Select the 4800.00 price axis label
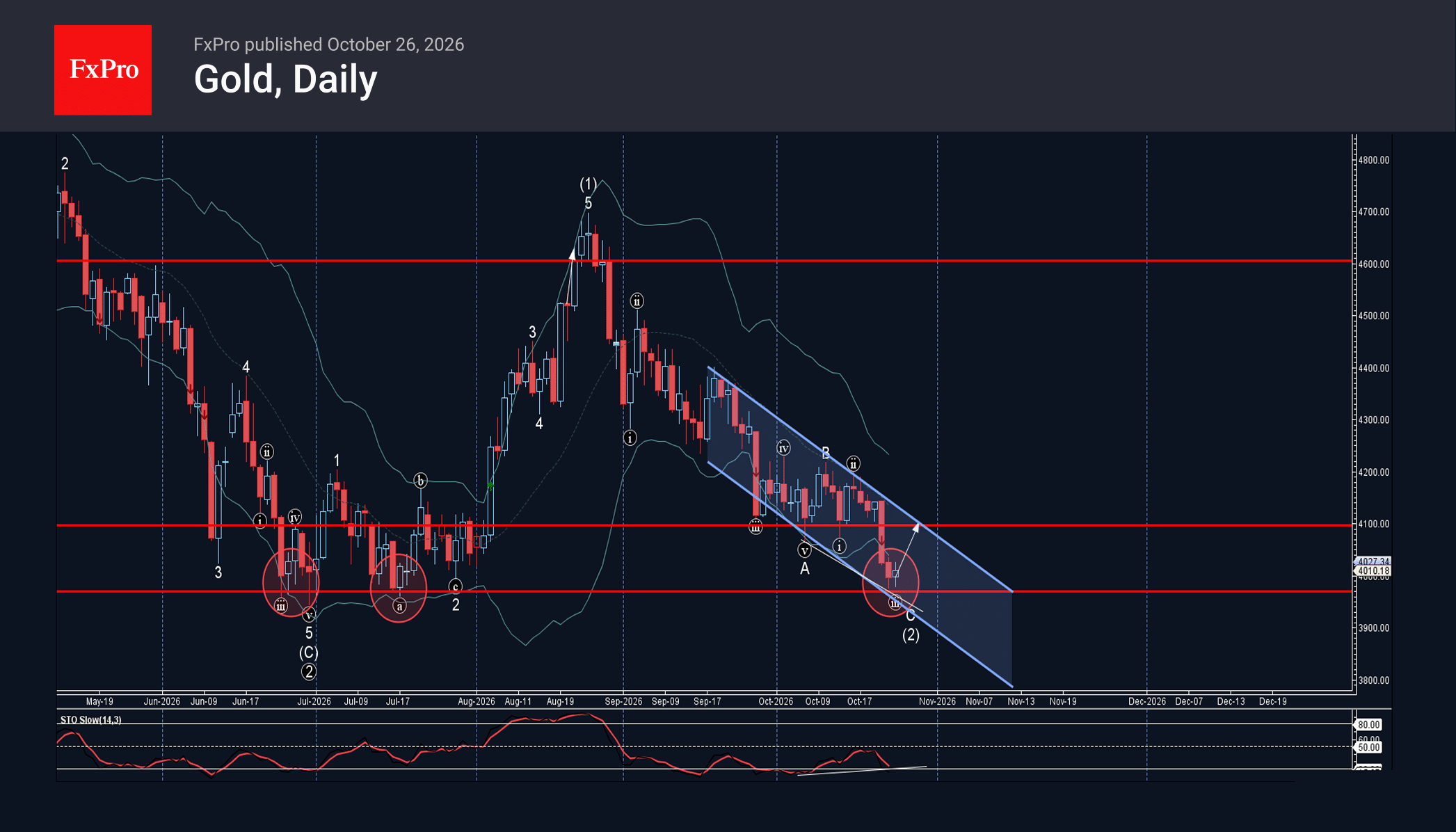1456x832 pixels. coord(1373,160)
